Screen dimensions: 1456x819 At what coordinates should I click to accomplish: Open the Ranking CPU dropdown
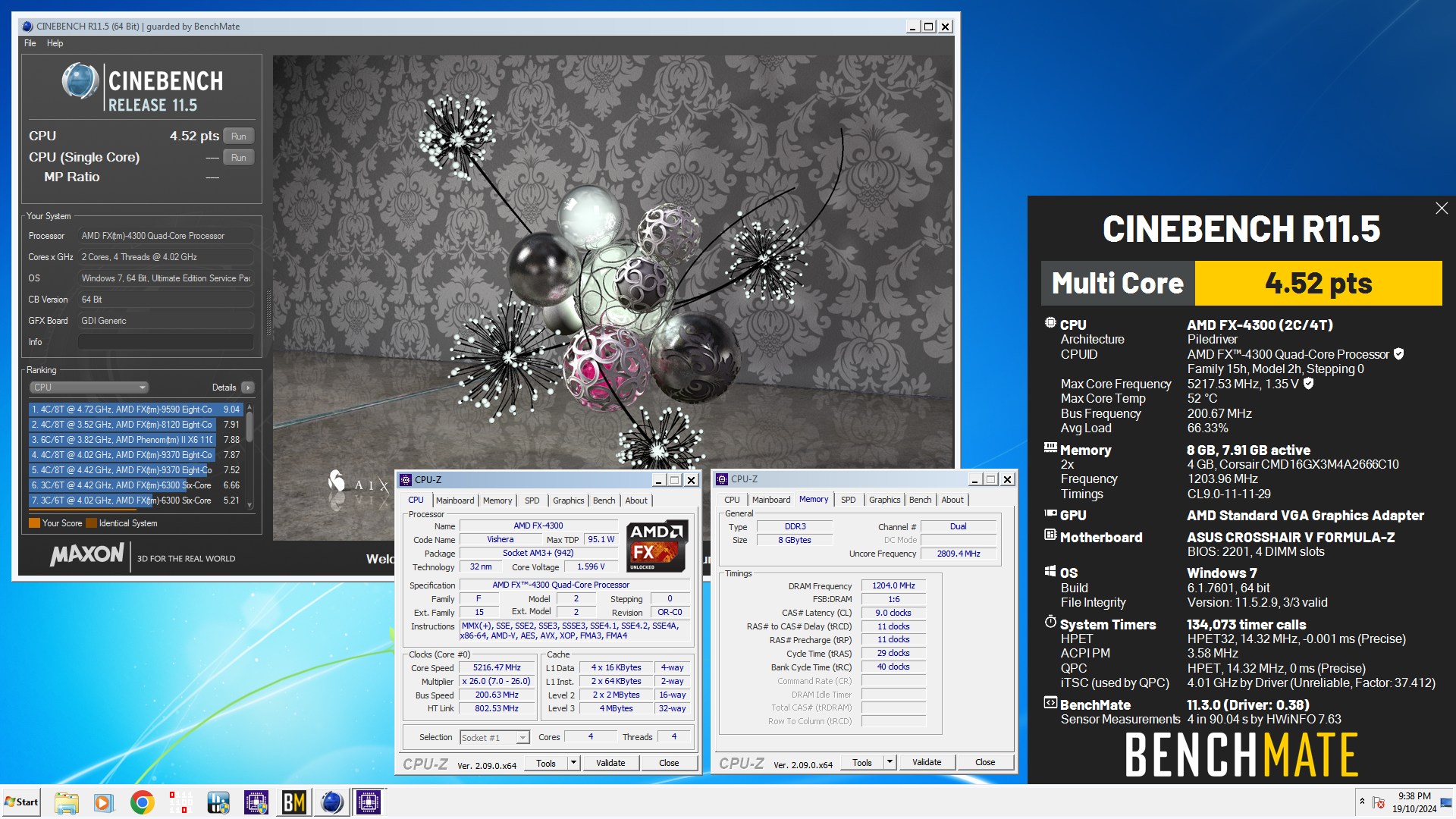[89, 388]
